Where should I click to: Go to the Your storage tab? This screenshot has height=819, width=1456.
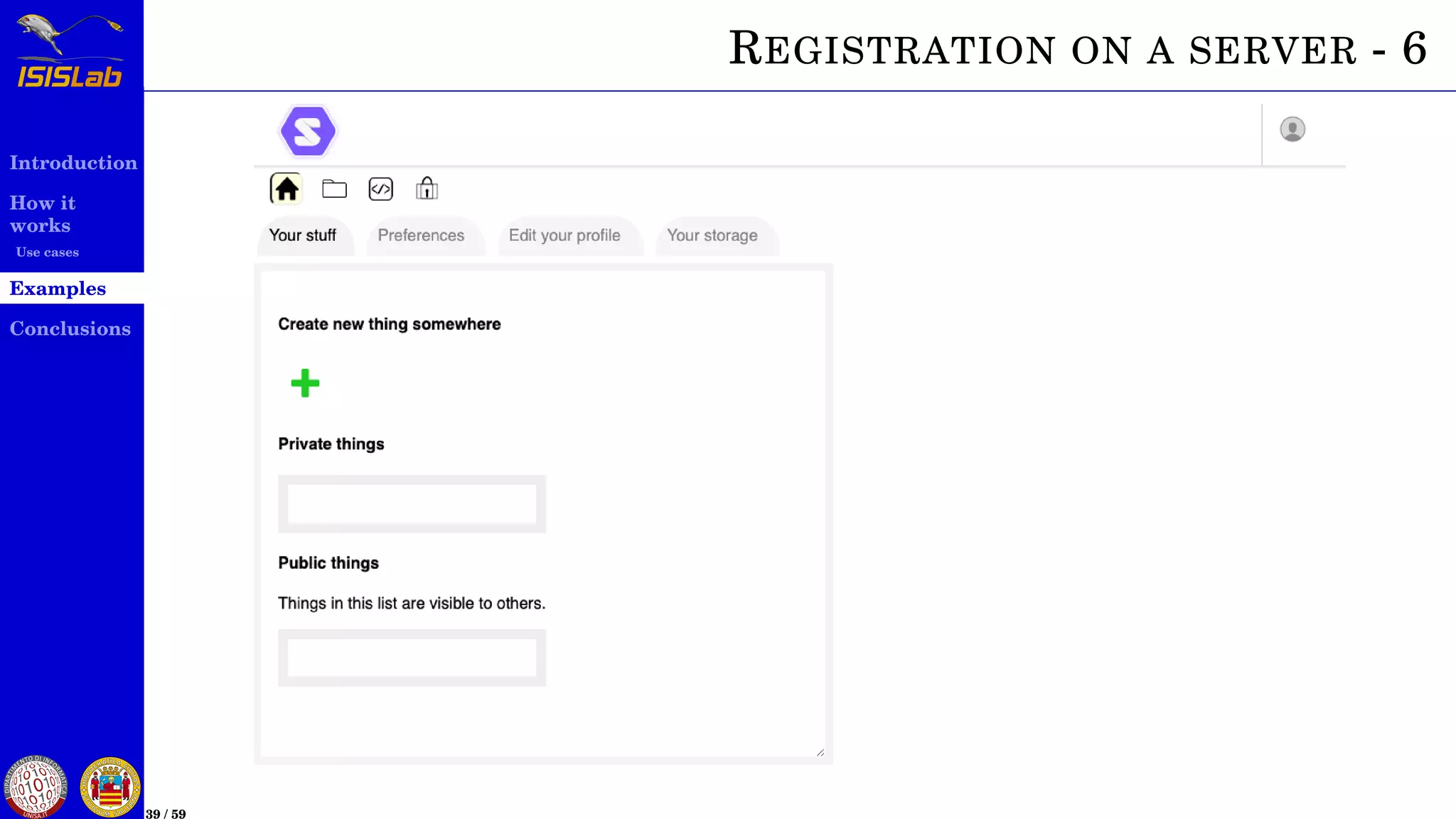tap(712, 235)
